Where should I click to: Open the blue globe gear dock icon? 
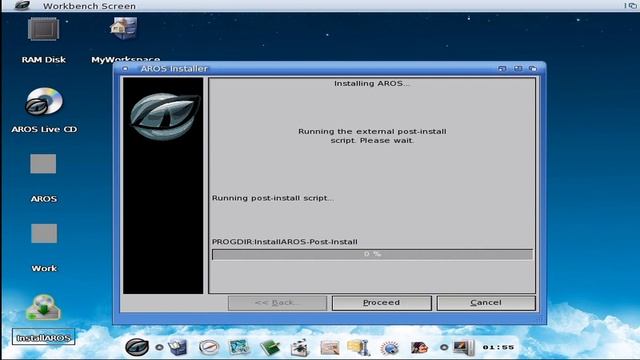389,348
